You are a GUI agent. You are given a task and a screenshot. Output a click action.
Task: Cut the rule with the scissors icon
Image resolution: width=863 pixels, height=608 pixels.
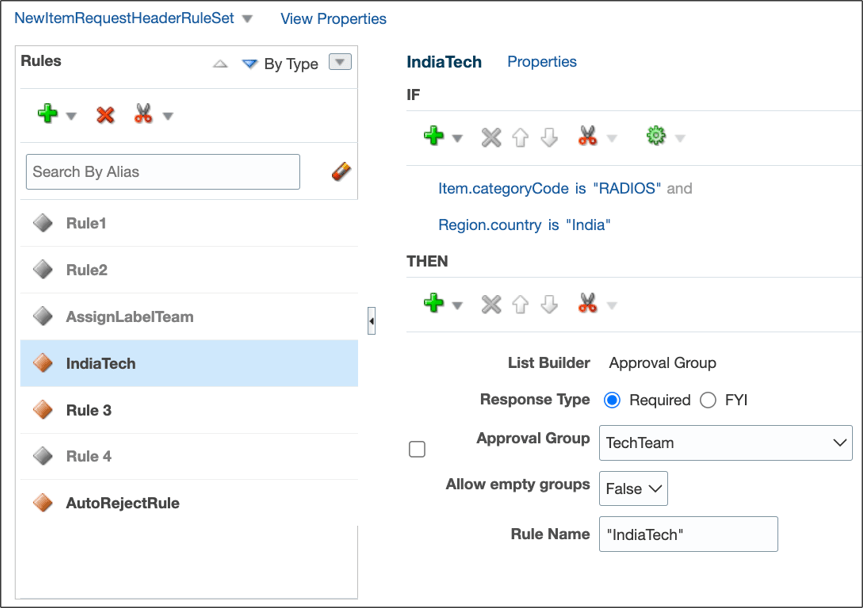click(x=143, y=115)
